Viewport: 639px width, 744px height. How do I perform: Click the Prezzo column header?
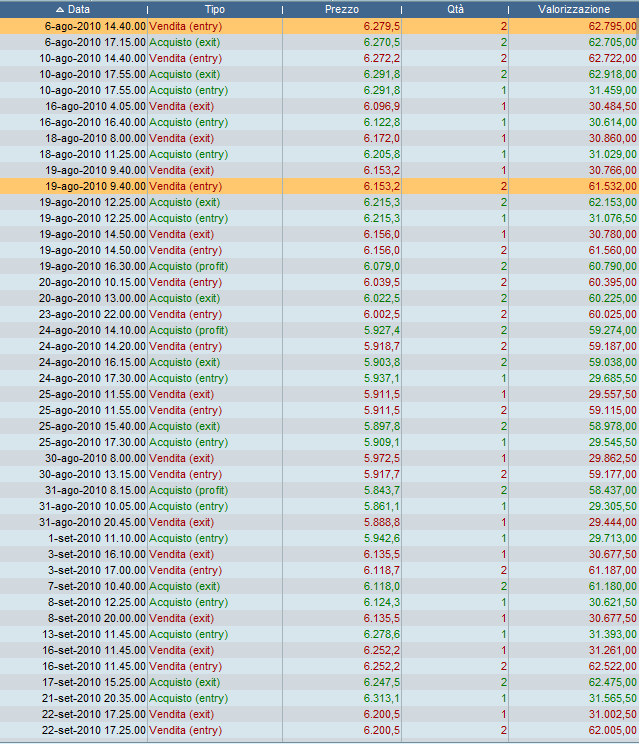pyautogui.click(x=342, y=9)
